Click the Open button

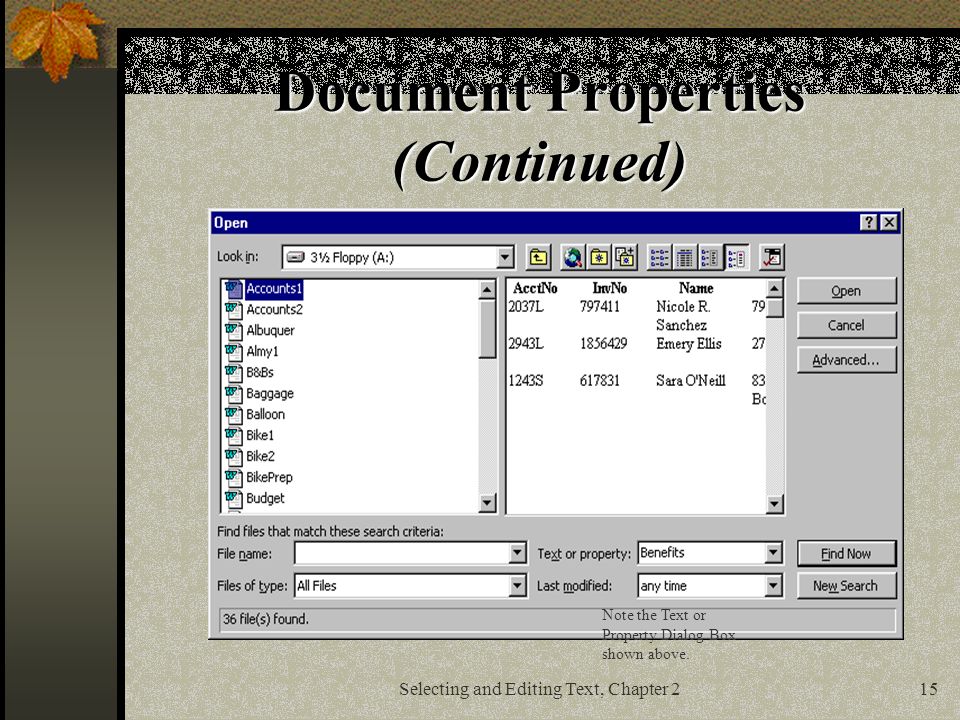pyautogui.click(x=846, y=291)
